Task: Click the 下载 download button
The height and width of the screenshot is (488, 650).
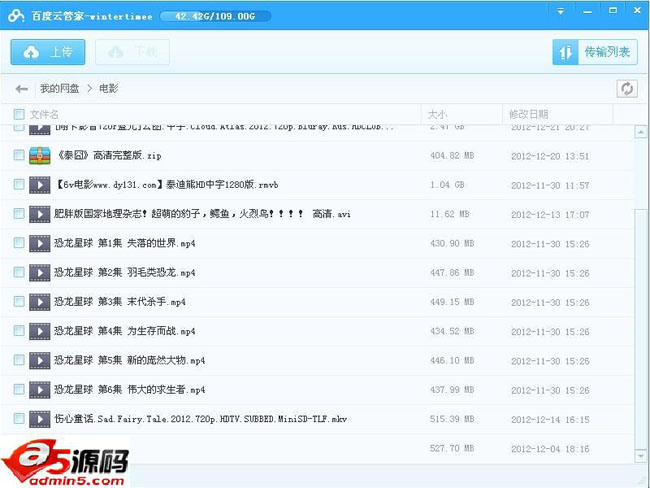Action: tap(132, 52)
